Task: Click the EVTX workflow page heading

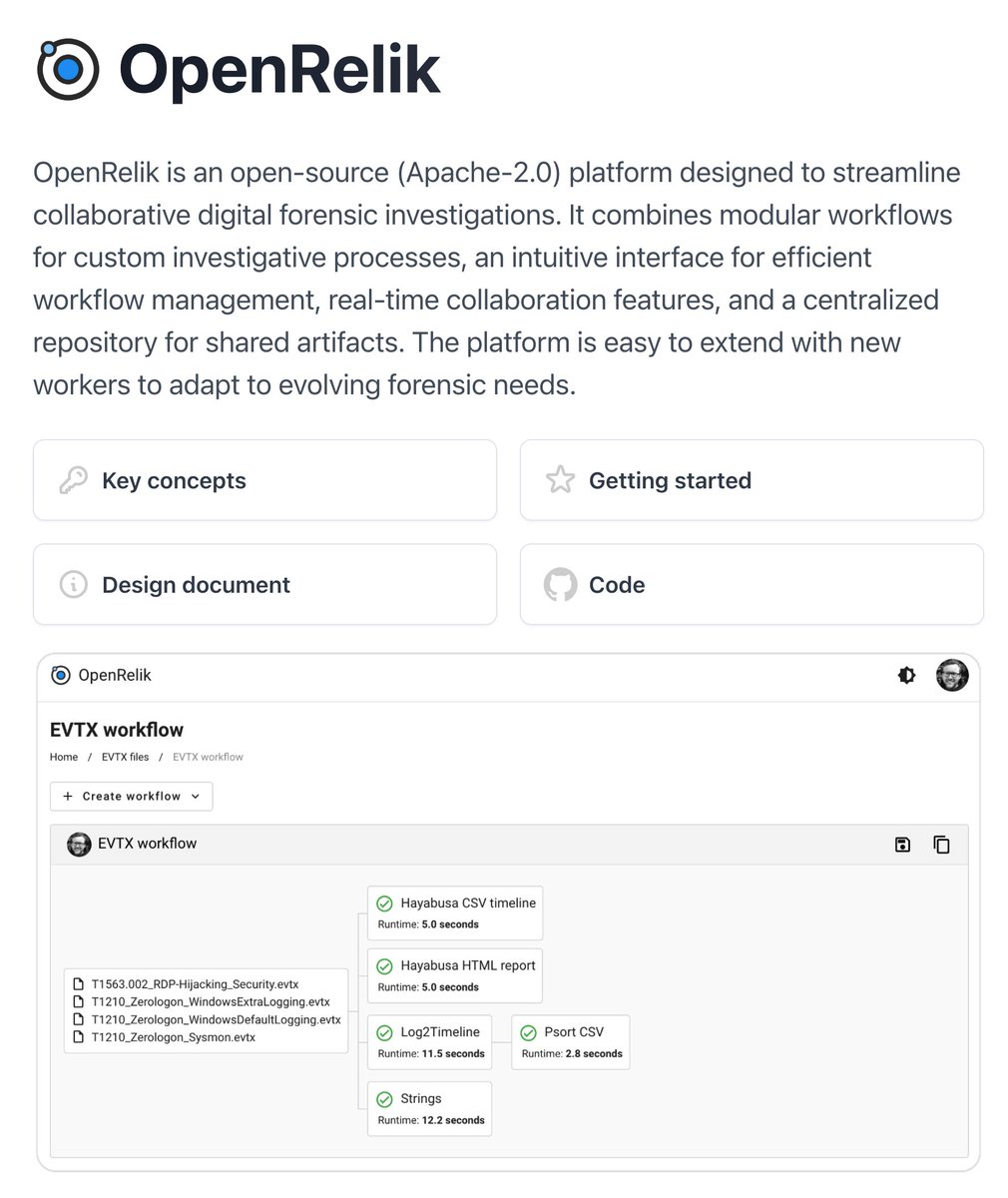Action: (117, 730)
